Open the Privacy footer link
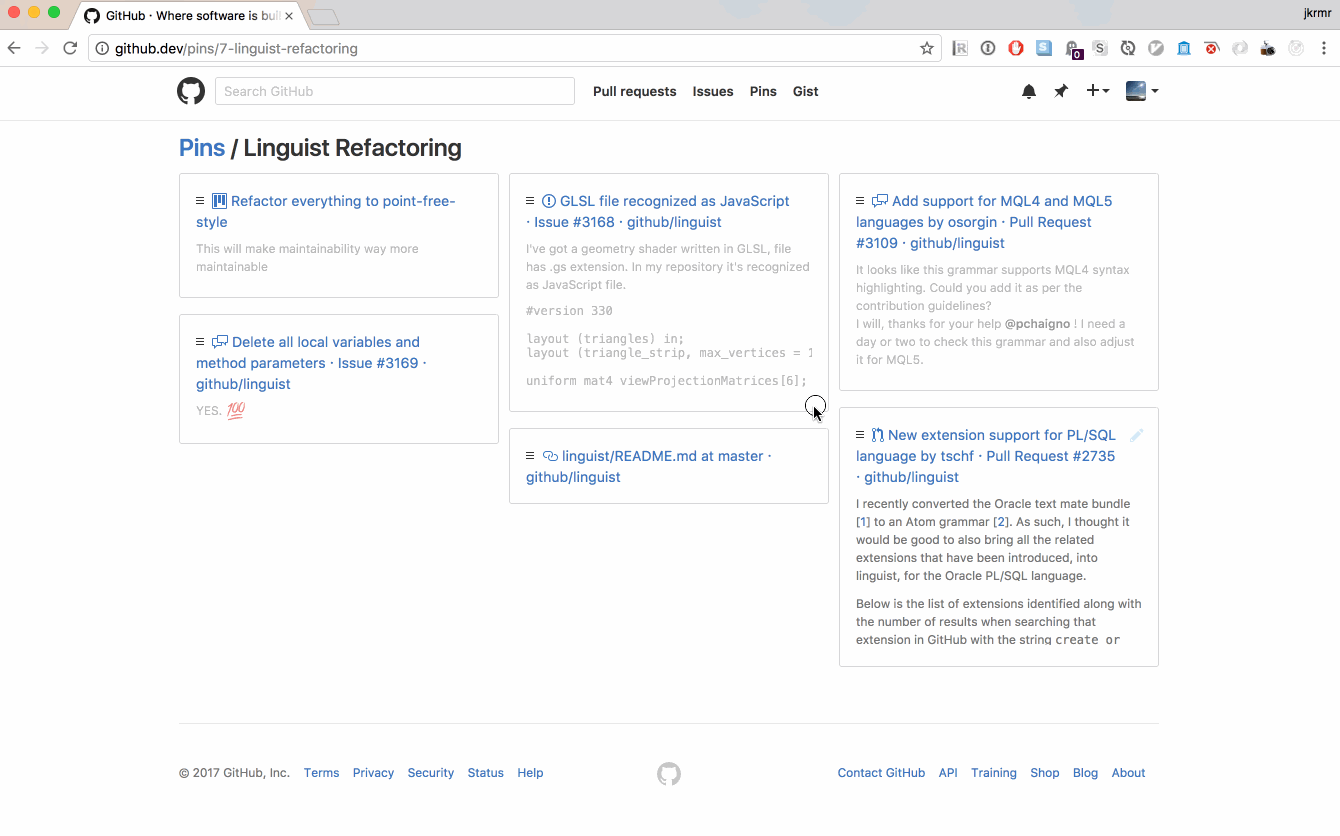The width and height of the screenshot is (1340, 836). [x=374, y=773]
